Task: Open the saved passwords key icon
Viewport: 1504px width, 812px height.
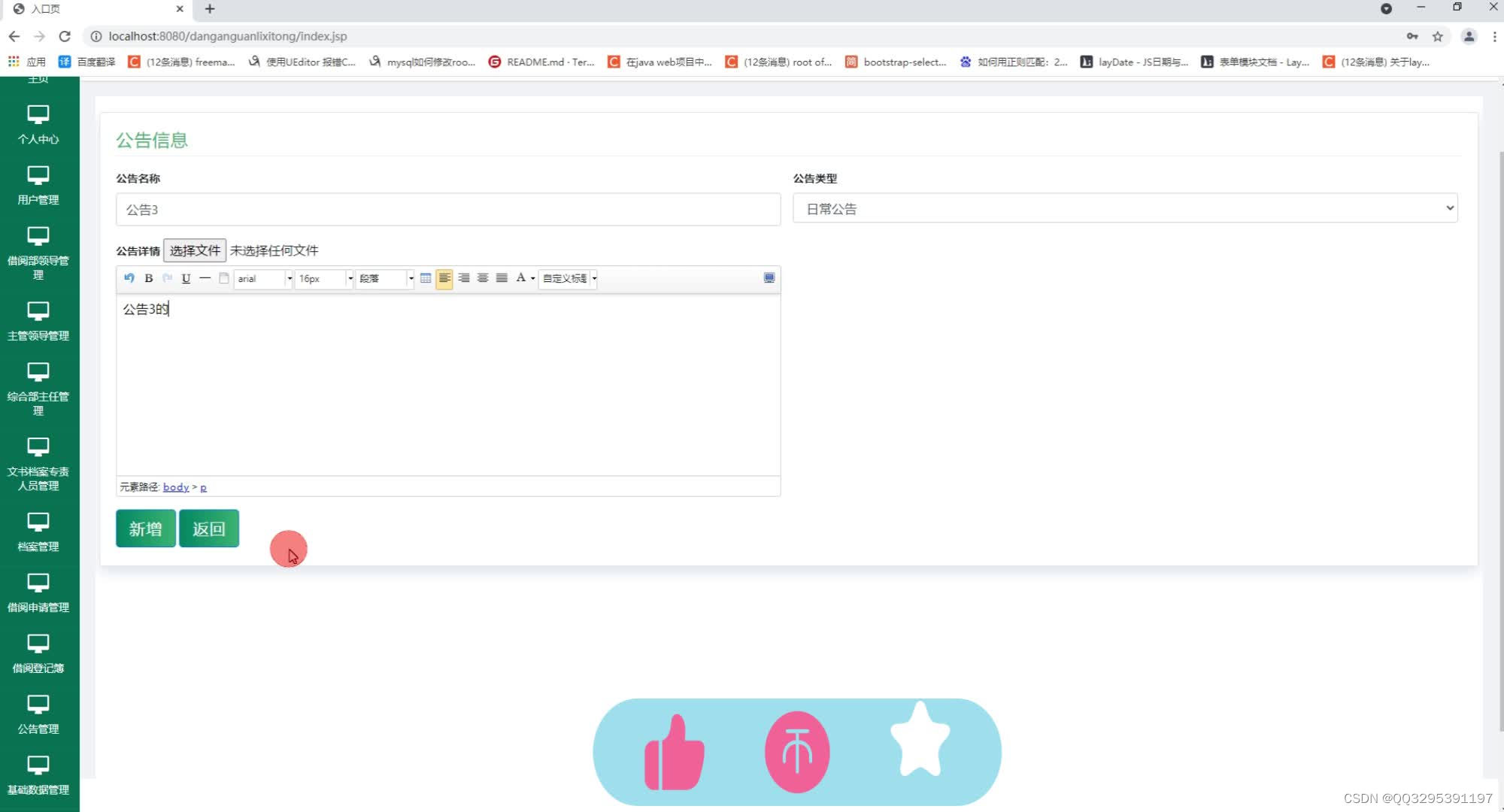Action: [1412, 36]
